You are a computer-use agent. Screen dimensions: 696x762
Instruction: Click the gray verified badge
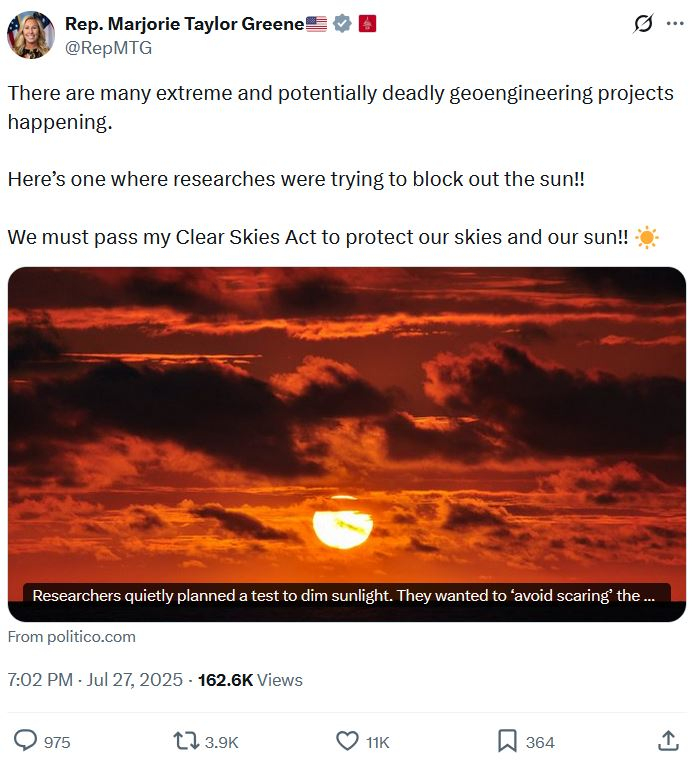pos(342,24)
